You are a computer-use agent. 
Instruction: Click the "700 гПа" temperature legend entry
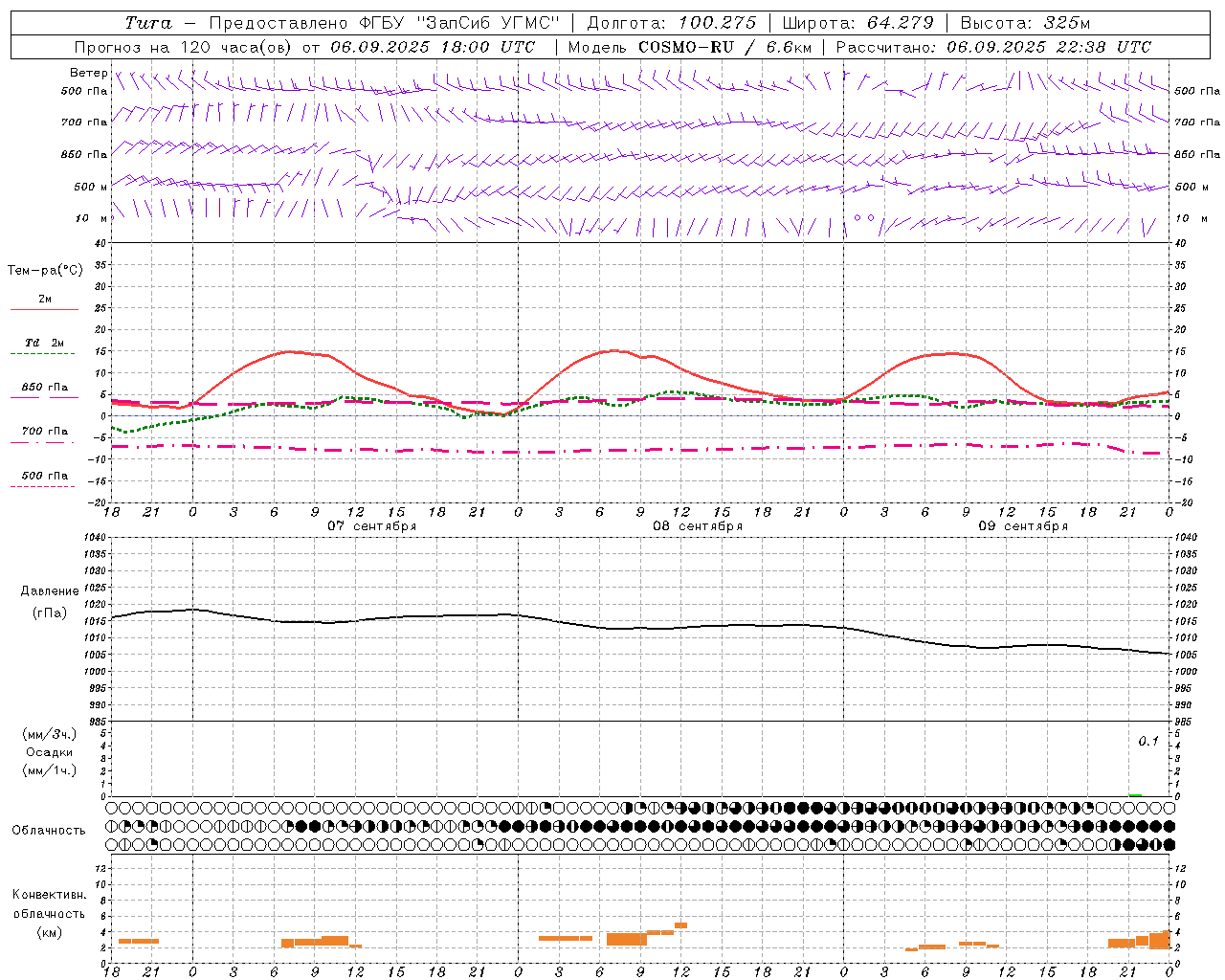click(x=45, y=432)
